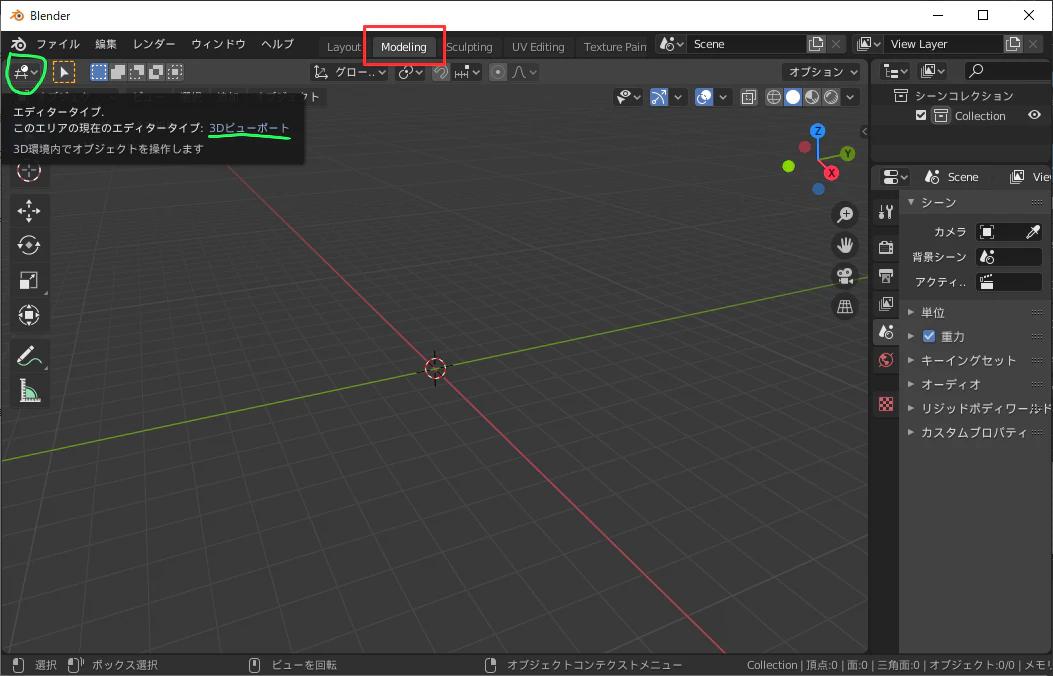Image resolution: width=1053 pixels, height=676 pixels.
Task: Toggle proportional editing
Action: tap(498, 72)
